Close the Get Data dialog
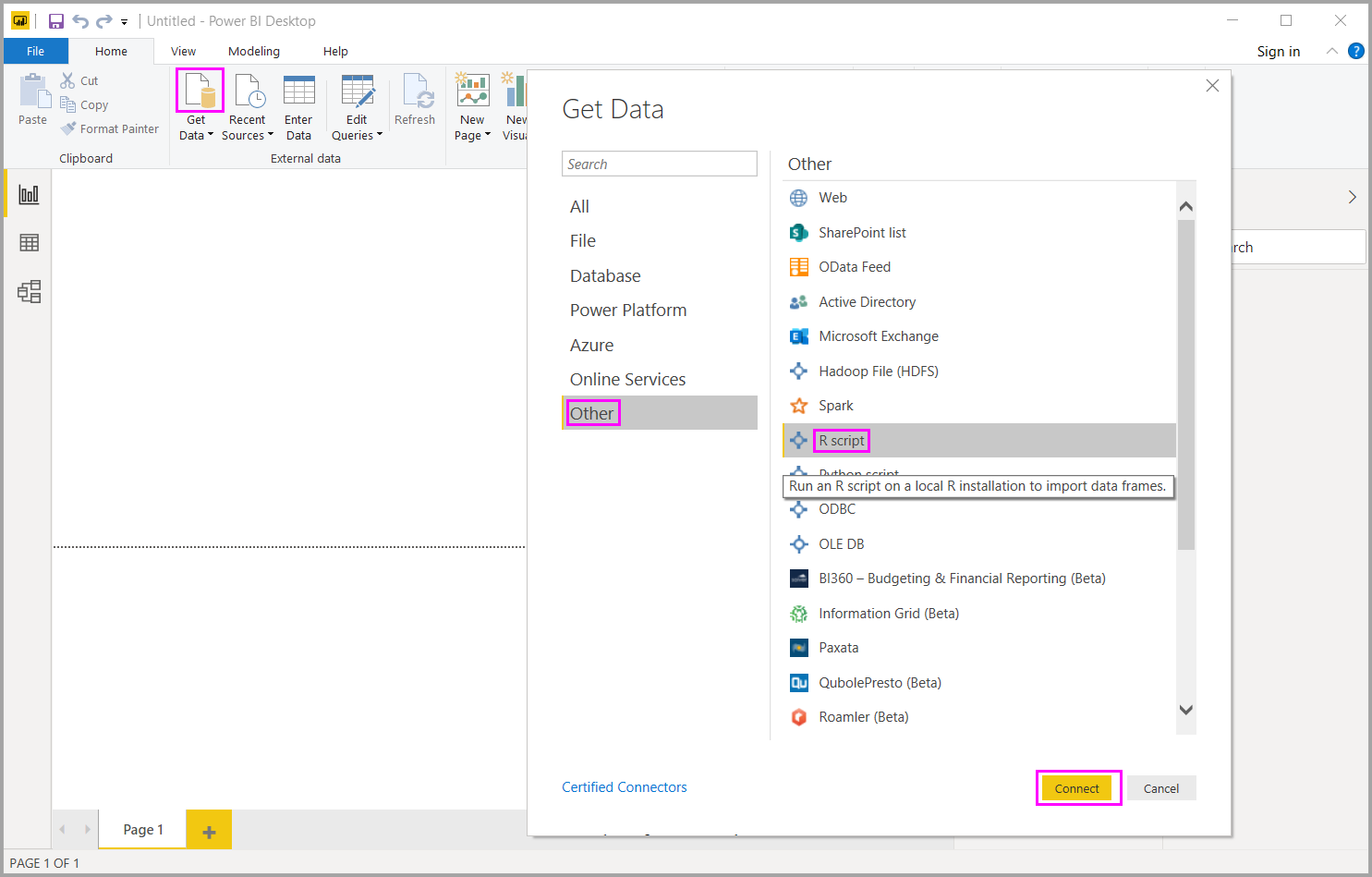The width and height of the screenshot is (1372, 877). [x=1212, y=85]
